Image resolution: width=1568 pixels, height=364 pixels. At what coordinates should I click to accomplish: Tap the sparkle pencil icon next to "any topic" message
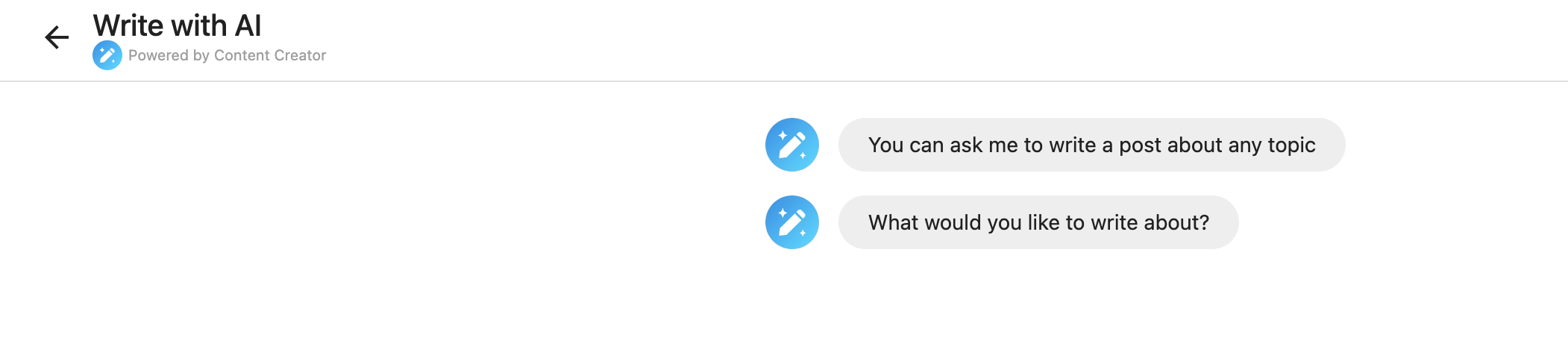(791, 145)
